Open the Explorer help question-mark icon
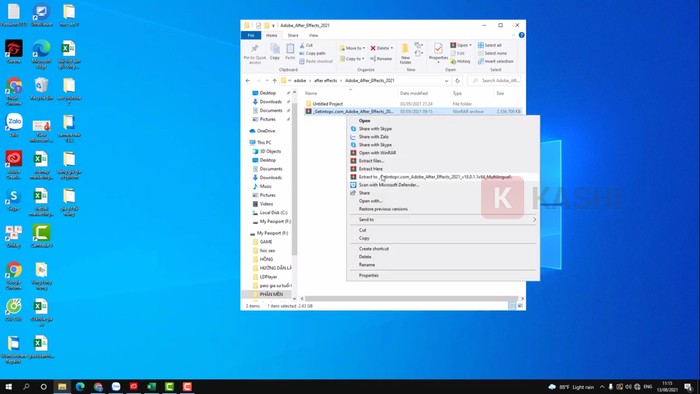The height and width of the screenshot is (394, 700). [x=521, y=35]
